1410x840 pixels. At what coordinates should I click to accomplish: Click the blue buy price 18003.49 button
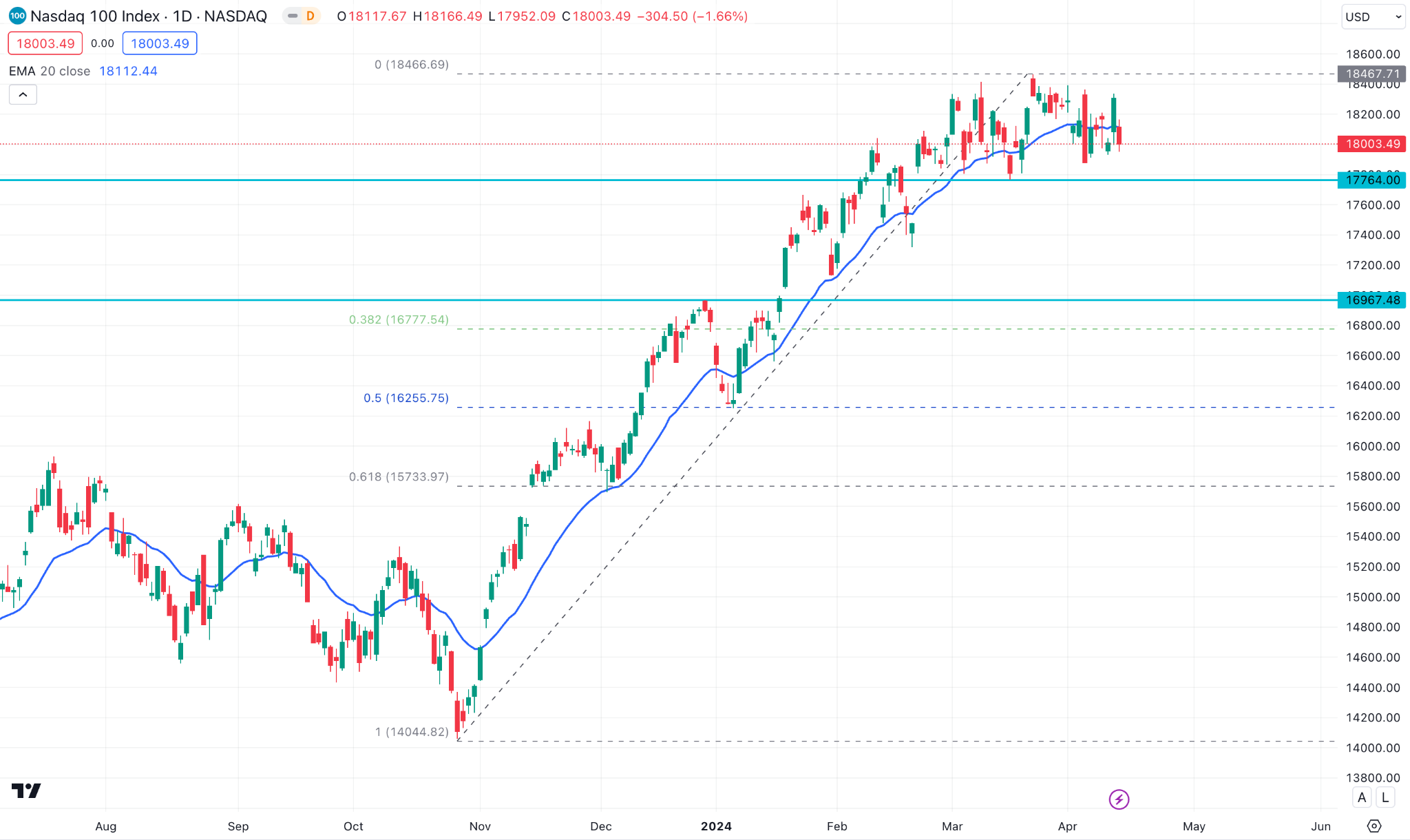click(x=160, y=43)
